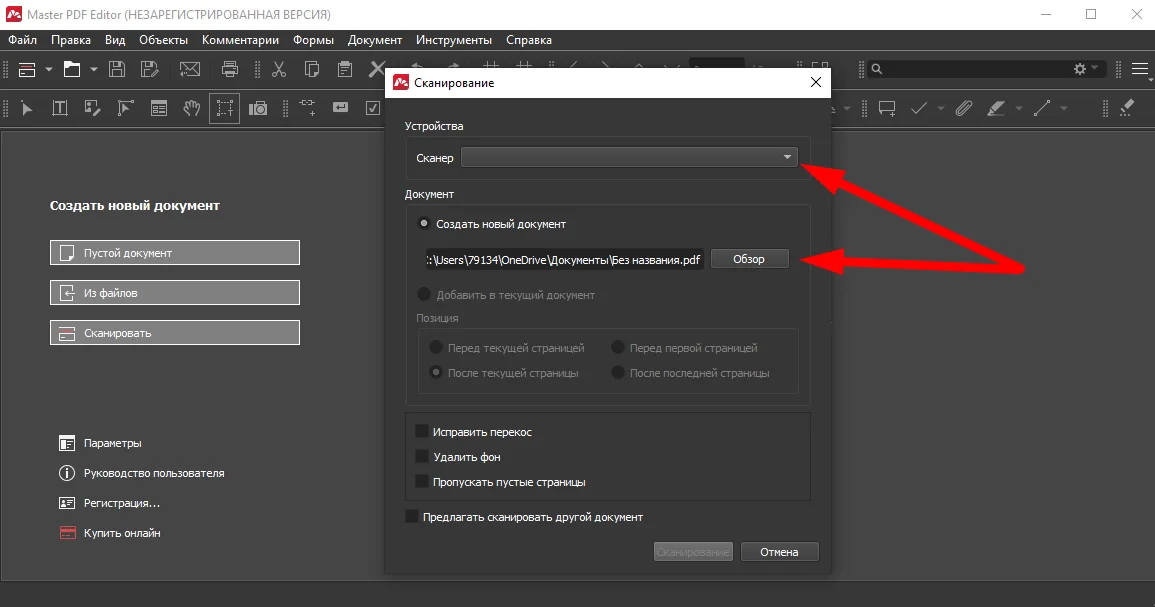The image size is (1155, 607).
Task: Enable the Исправить перекос checkbox
Action: coord(422,432)
